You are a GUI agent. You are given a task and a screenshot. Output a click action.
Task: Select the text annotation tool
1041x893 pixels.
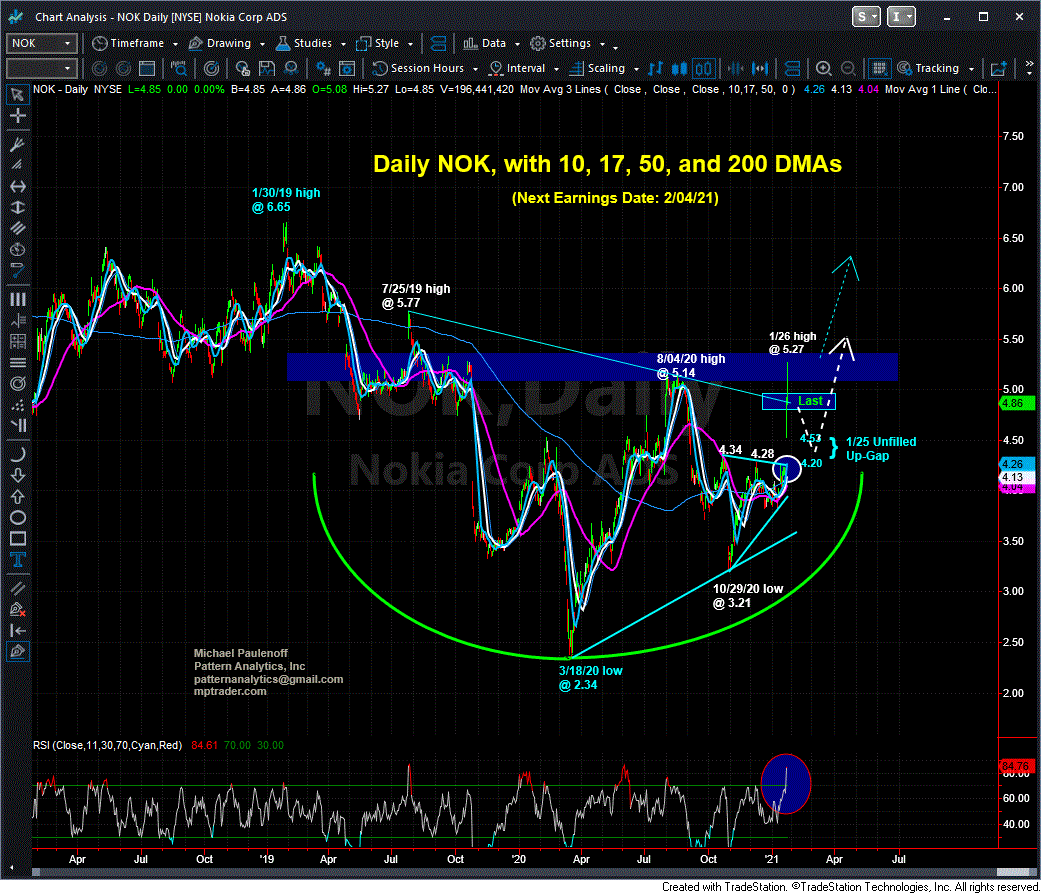coord(17,560)
